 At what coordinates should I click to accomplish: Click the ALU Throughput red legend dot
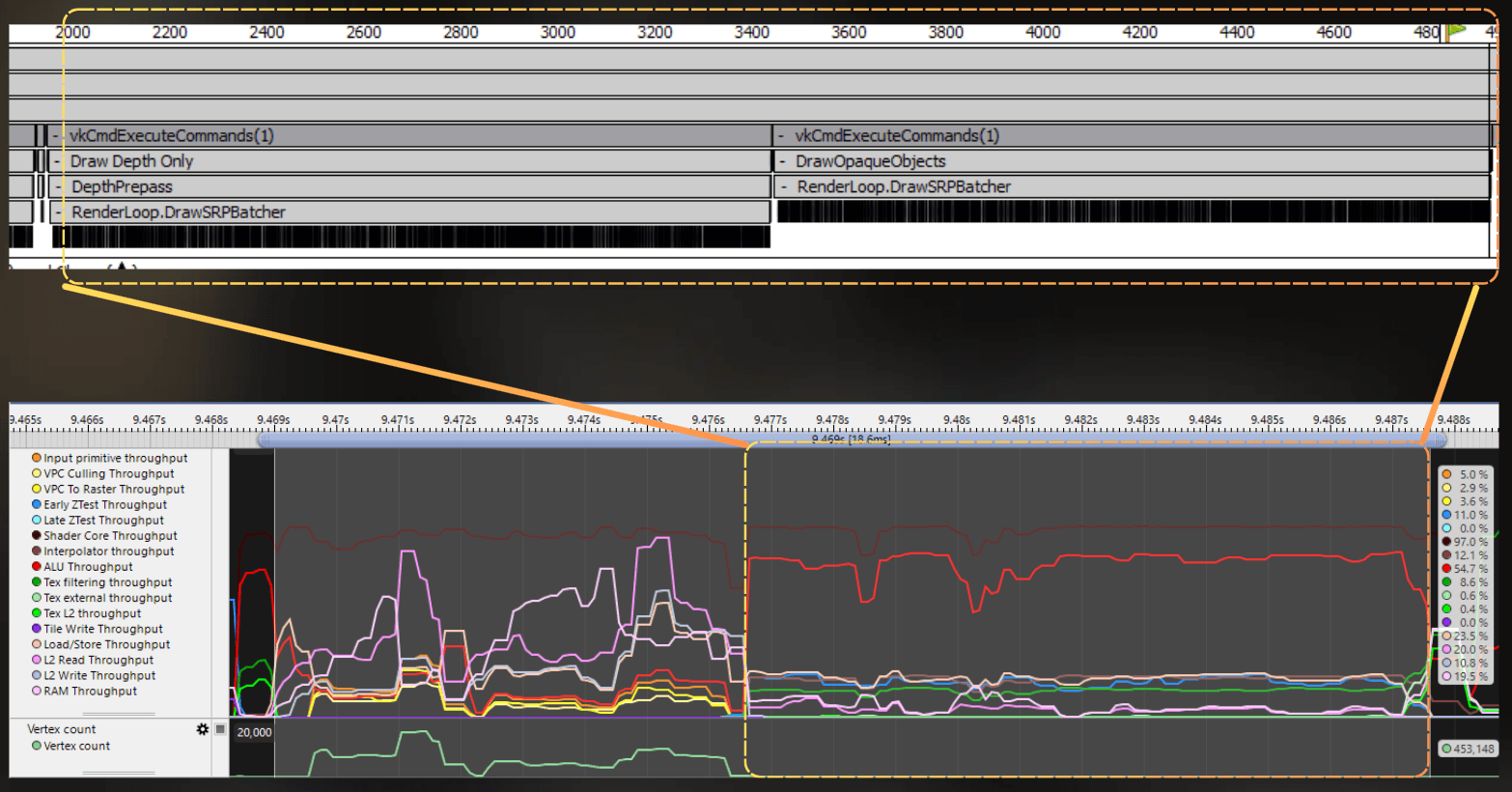coord(37,567)
